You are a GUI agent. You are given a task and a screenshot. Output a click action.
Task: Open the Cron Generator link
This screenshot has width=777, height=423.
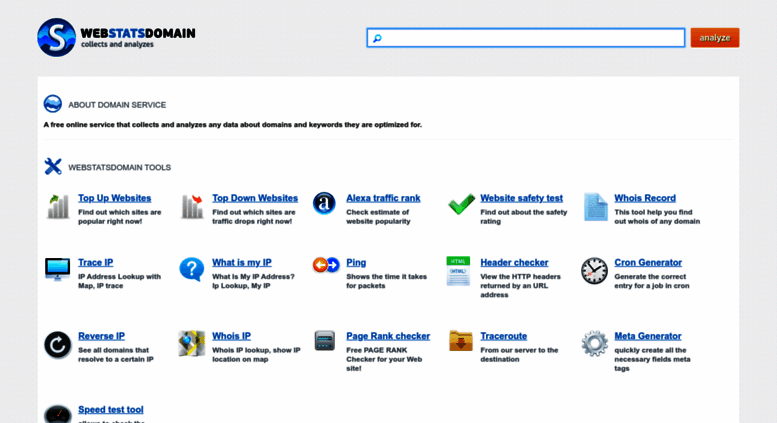(648, 263)
